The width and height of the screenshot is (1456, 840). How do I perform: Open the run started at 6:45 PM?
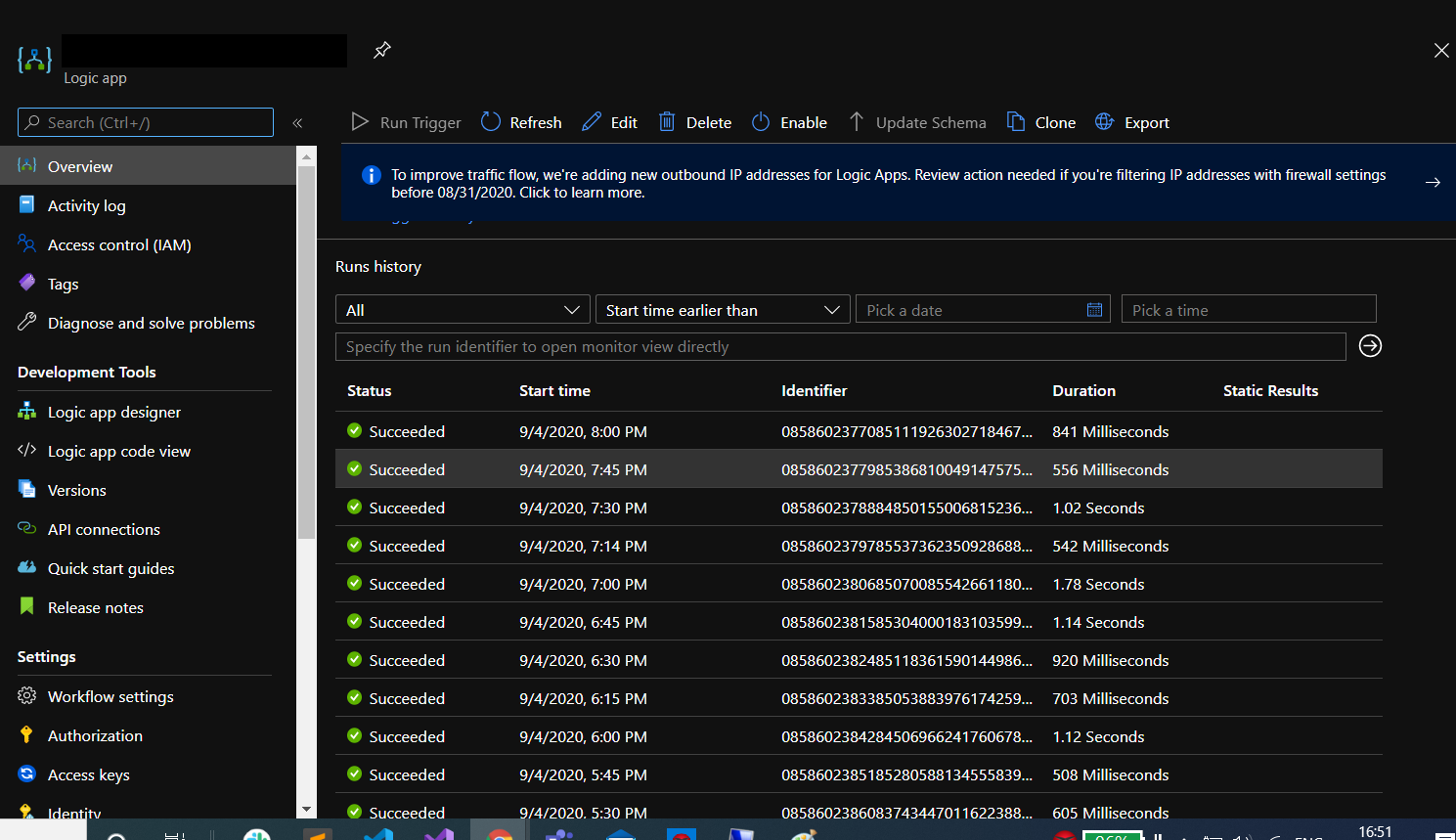pyautogui.click(x=859, y=622)
